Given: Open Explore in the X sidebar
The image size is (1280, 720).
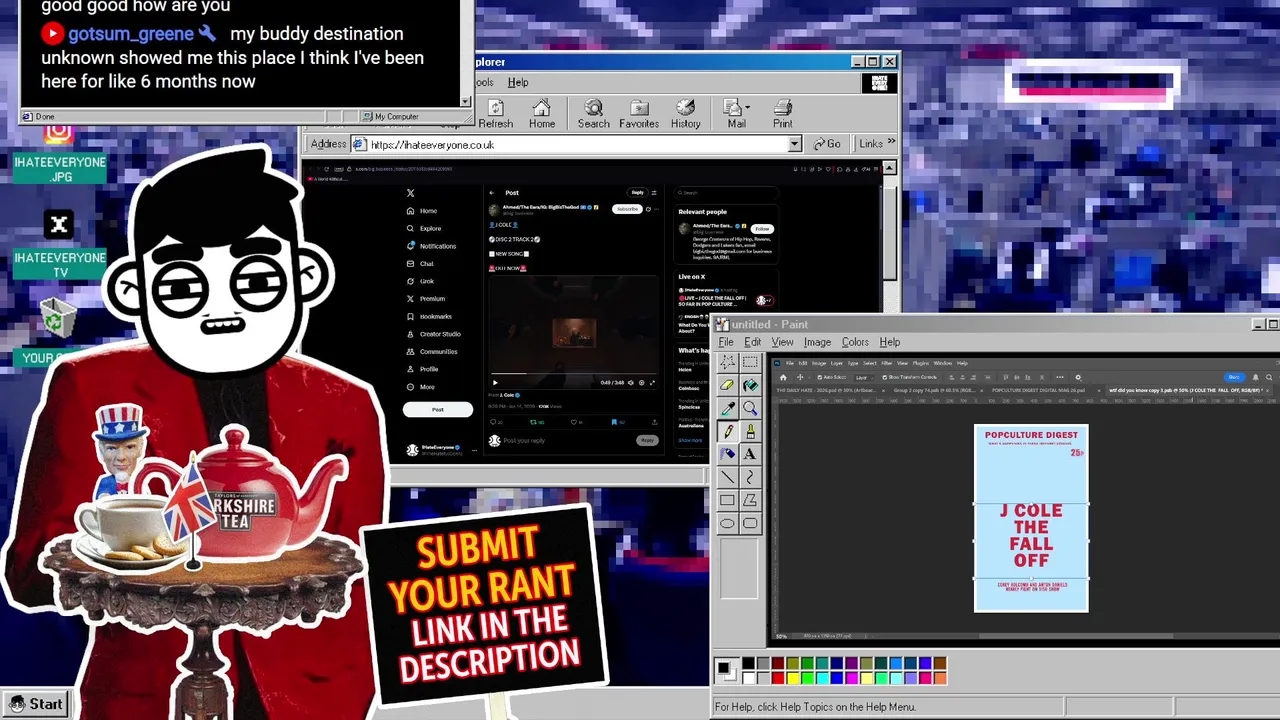Looking at the screenshot, I should pyautogui.click(x=424, y=228).
